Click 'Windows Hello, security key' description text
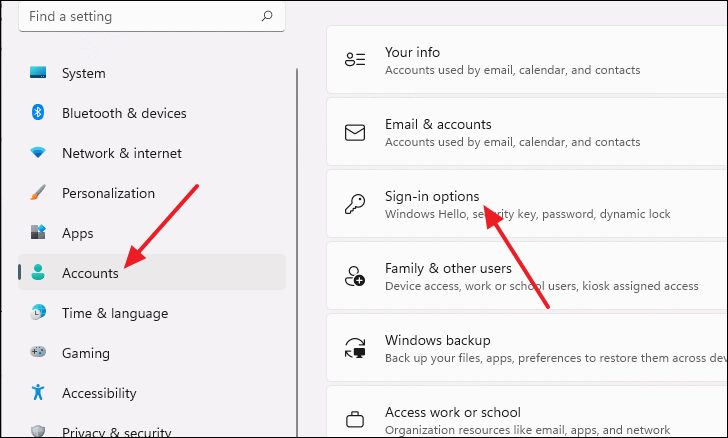This screenshot has width=728, height=438. pos(527,214)
